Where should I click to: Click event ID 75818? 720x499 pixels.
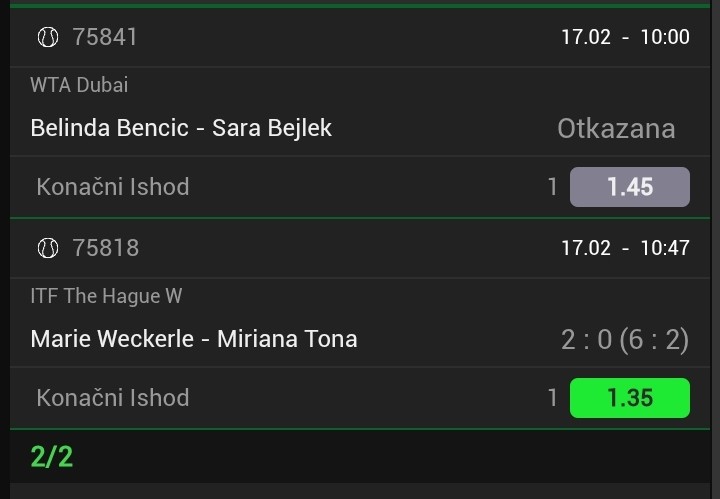(x=105, y=248)
